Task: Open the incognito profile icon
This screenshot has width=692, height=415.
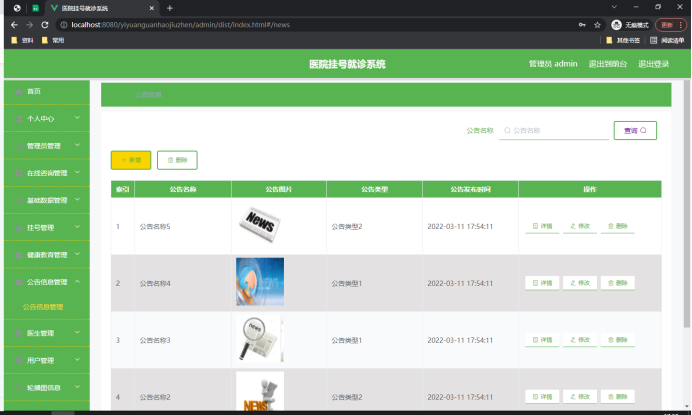Action: click(x=617, y=25)
